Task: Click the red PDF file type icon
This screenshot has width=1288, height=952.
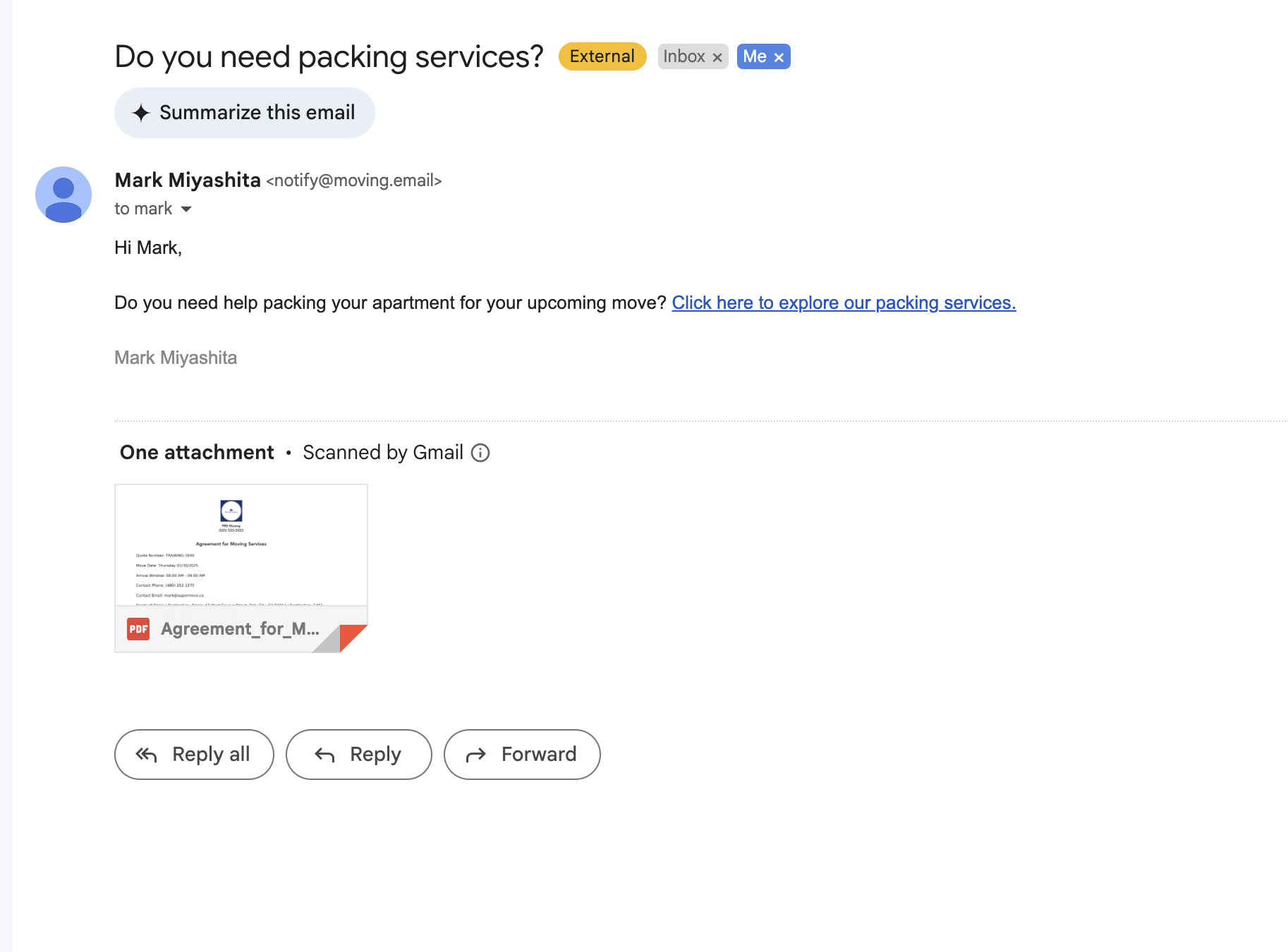Action: (x=138, y=628)
